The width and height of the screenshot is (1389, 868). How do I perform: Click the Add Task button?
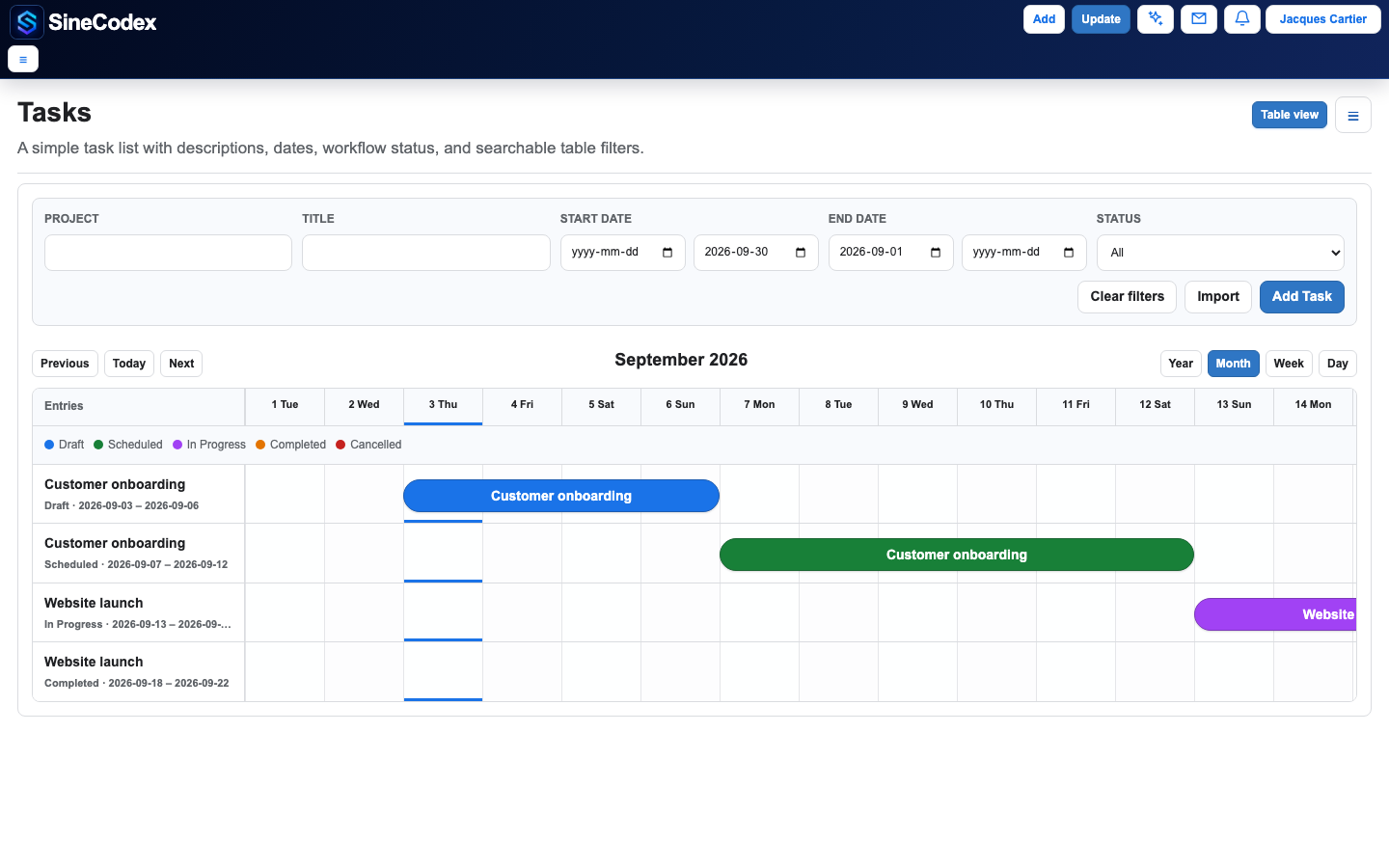pos(1301,297)
